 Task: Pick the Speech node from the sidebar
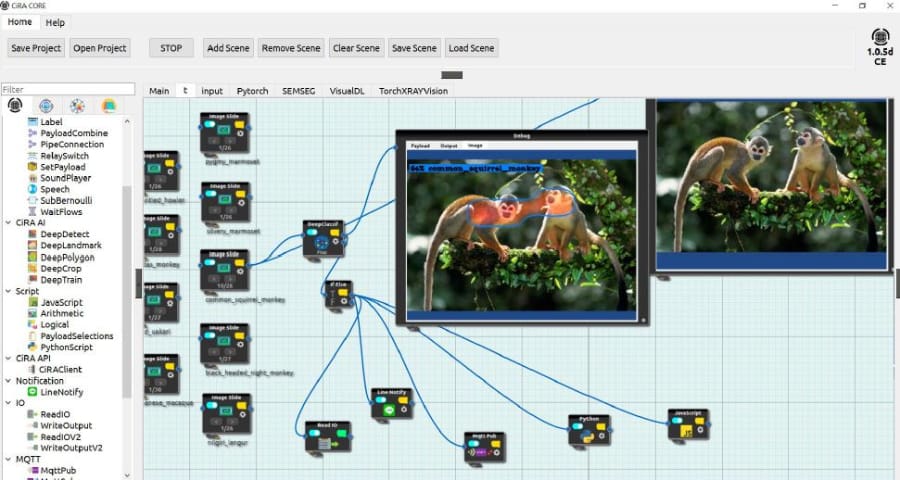(x=55, y=189)
